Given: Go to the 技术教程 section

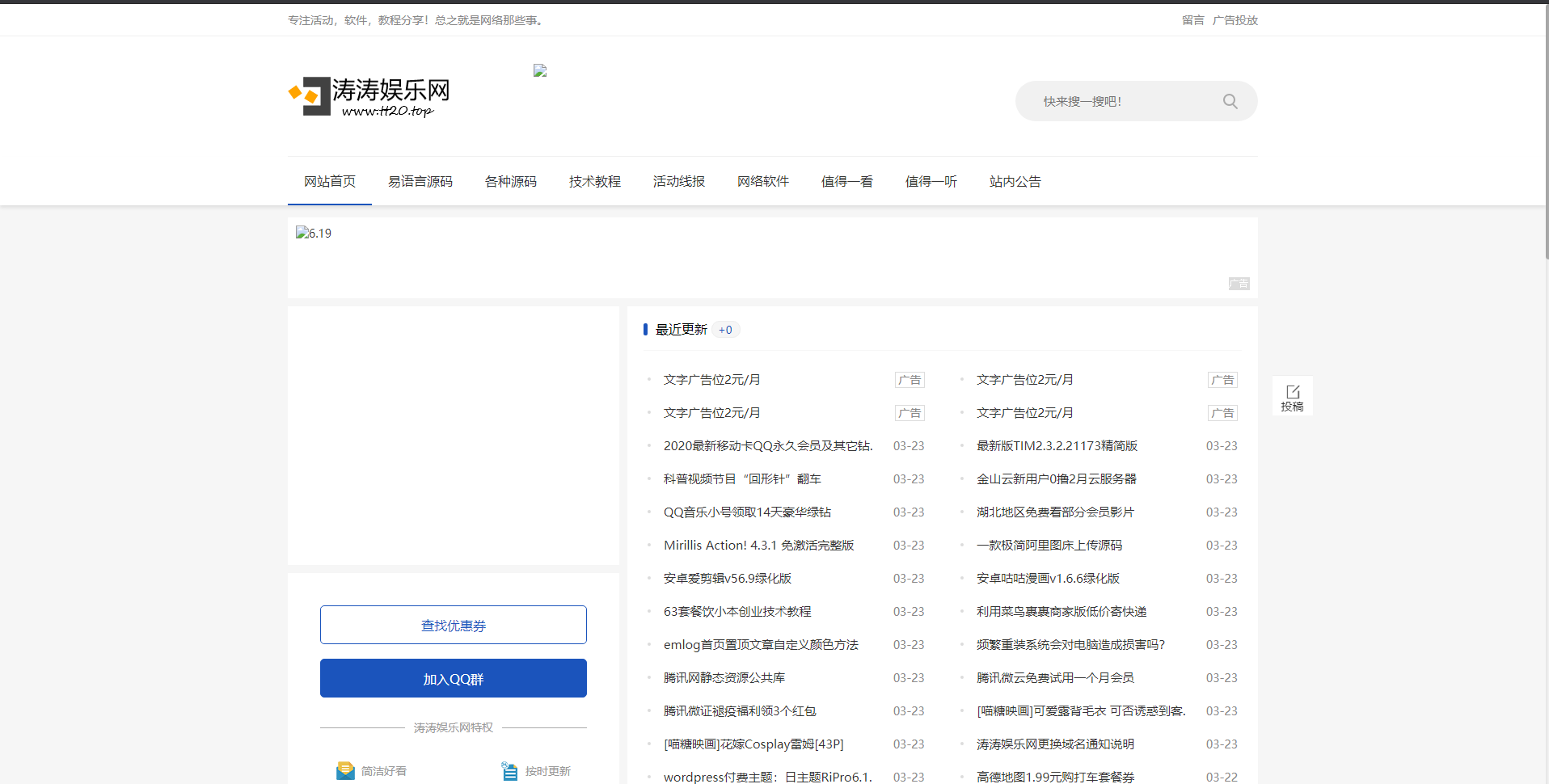Looking at the screenshot, I should [595, 182].
